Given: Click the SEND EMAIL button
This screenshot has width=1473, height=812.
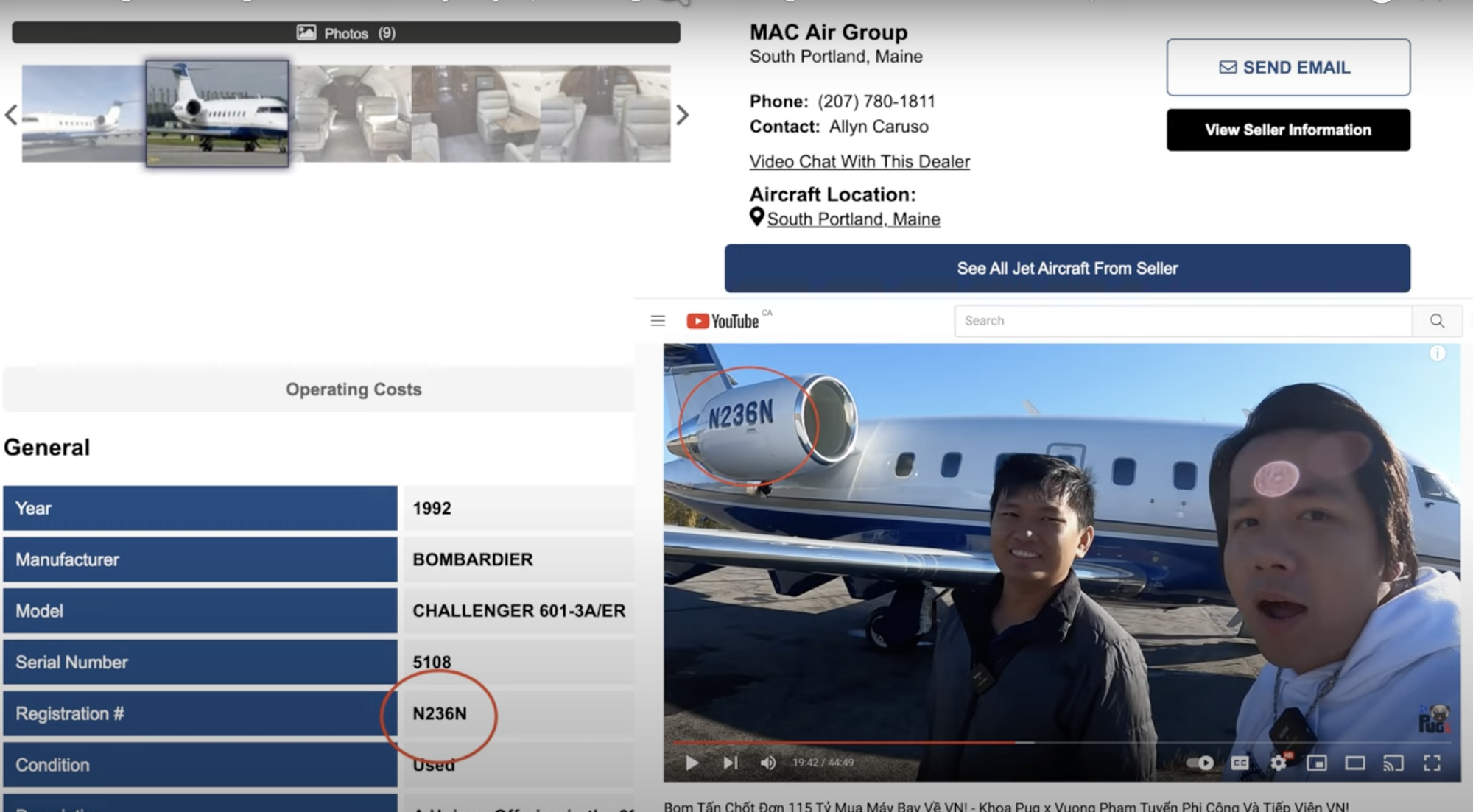Looking at the screenshot, I should tap(1287, 68).
